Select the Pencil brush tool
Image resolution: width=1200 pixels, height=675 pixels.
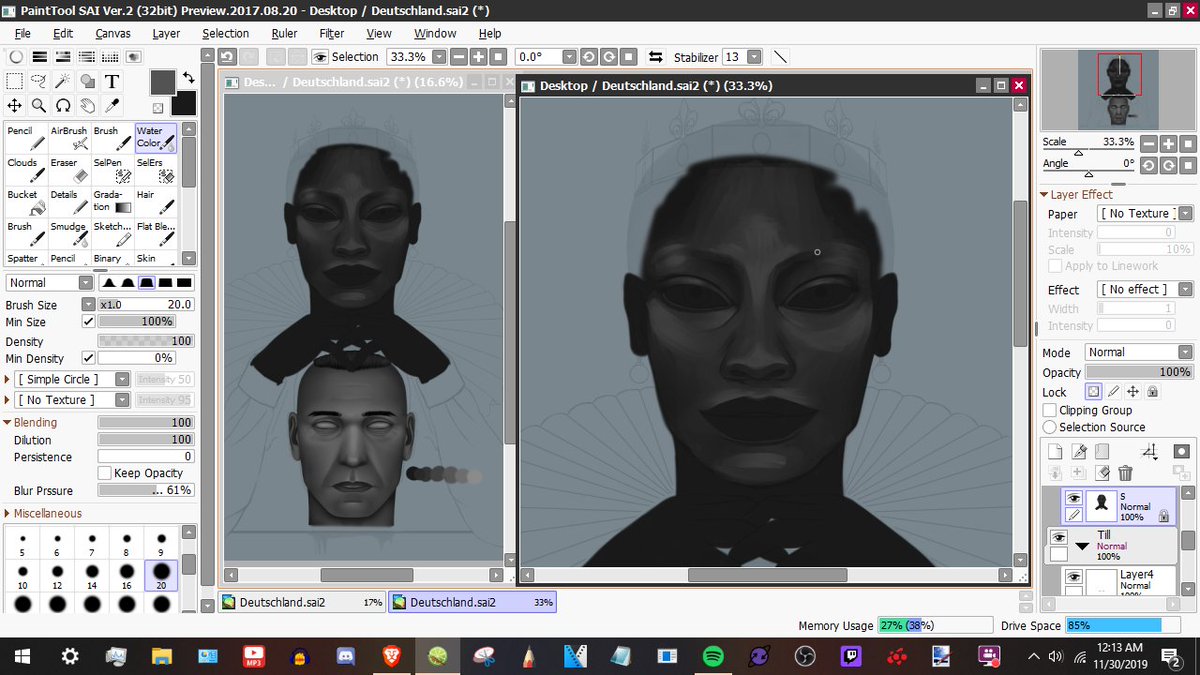tap(25, 139)
